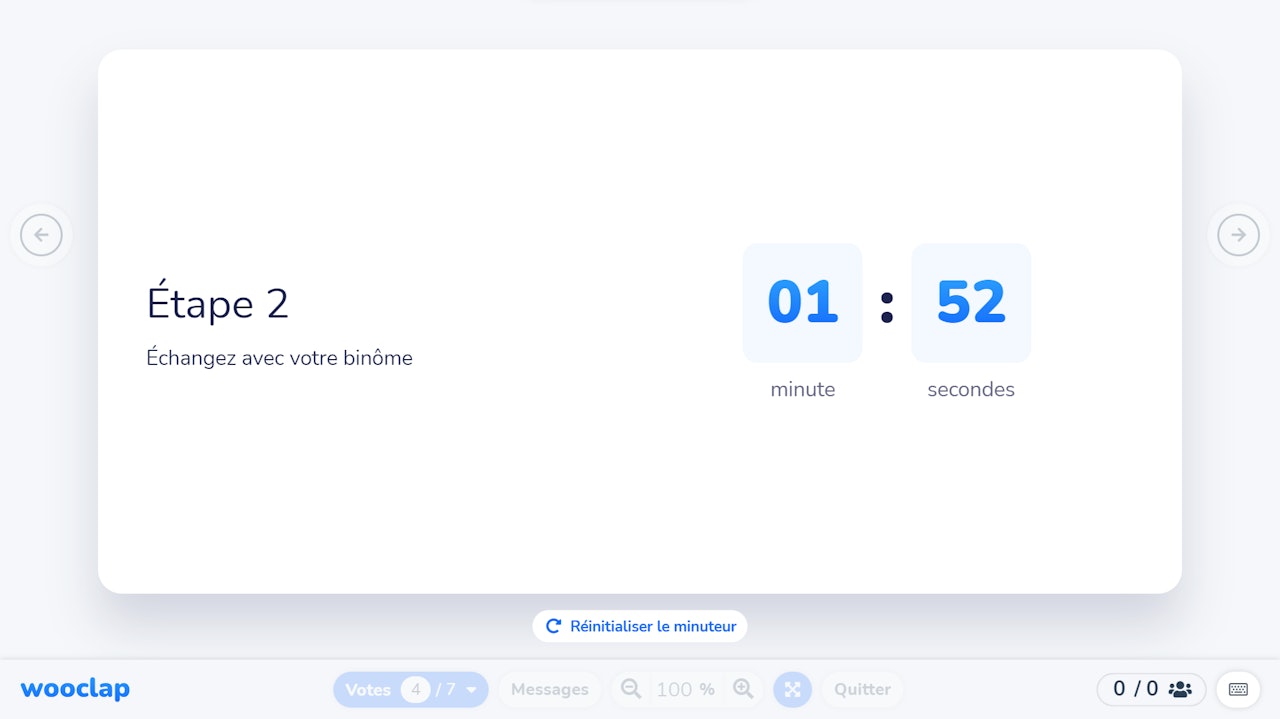
Task: Click the Quitter button
Action: [862, 690]
